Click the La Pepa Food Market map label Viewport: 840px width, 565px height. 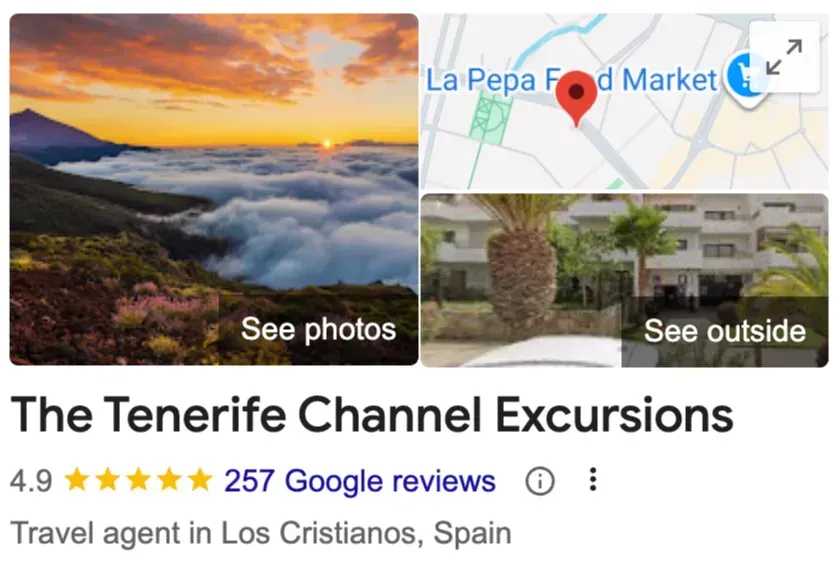571,80
